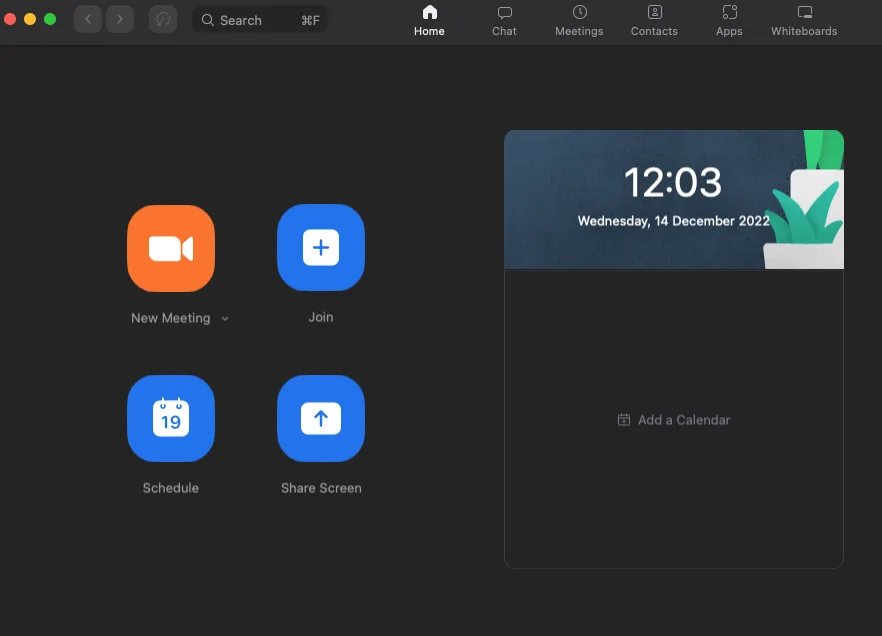Open the Contacts tab

(654, 21)
